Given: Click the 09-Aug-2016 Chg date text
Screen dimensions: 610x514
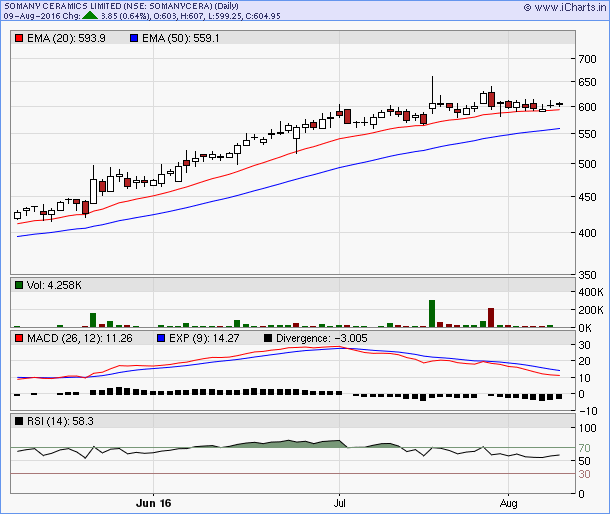Looking at the screenshot, I should click(42, 16).
